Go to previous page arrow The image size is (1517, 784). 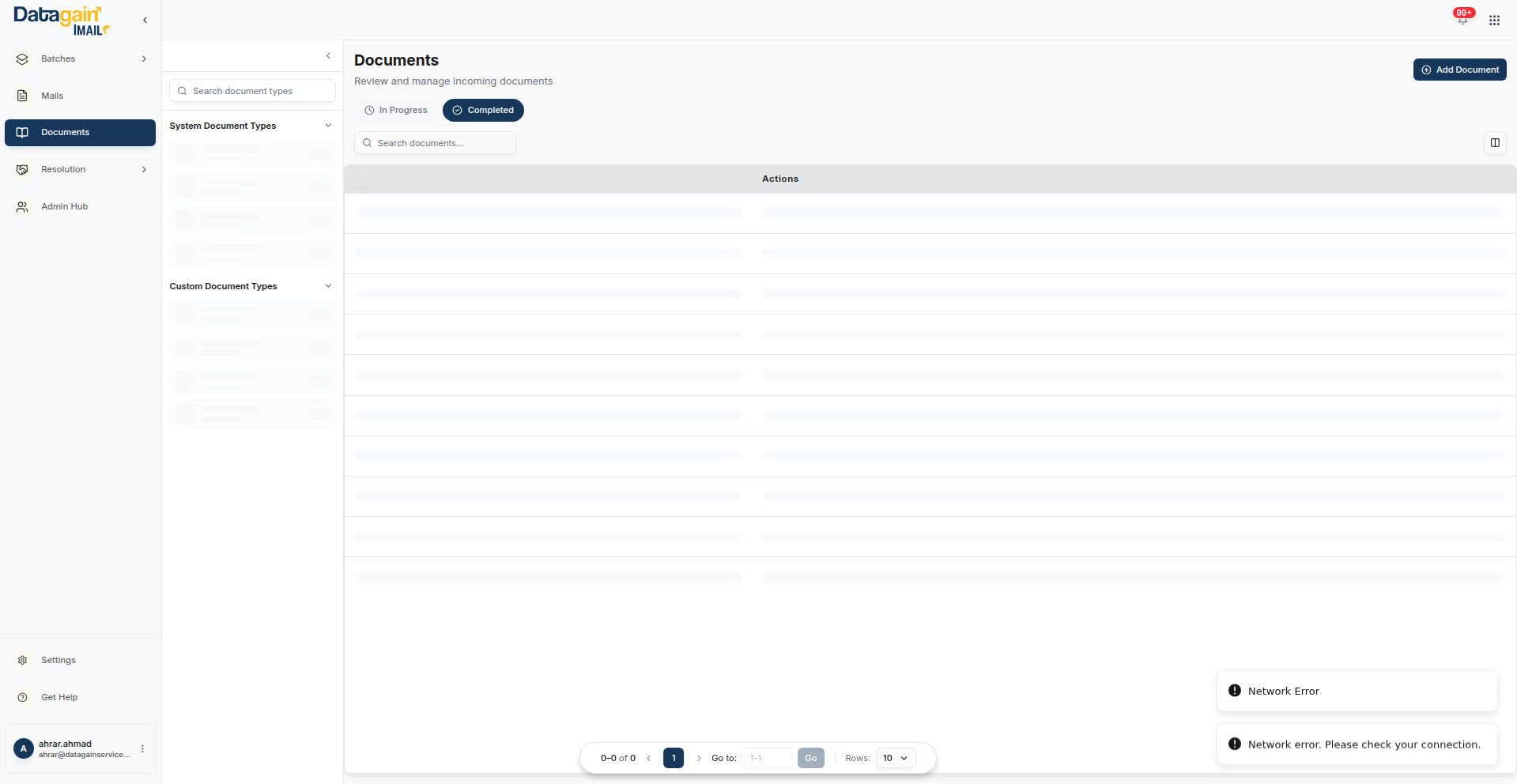pos(649,758)
